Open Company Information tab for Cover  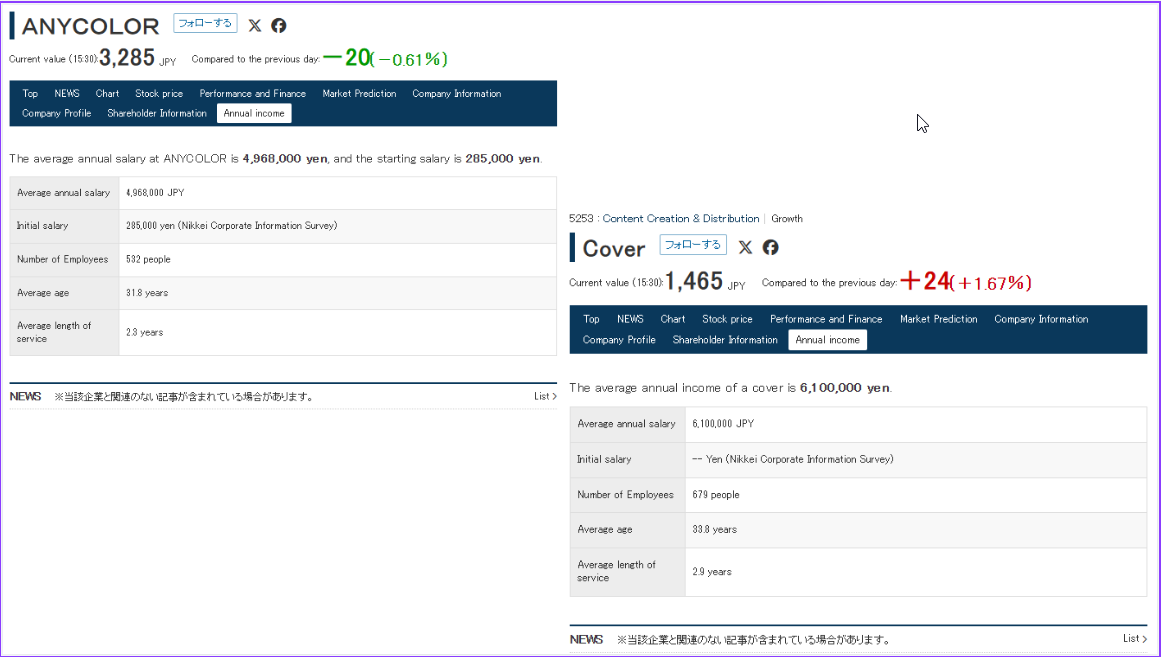click(1041, 319)
